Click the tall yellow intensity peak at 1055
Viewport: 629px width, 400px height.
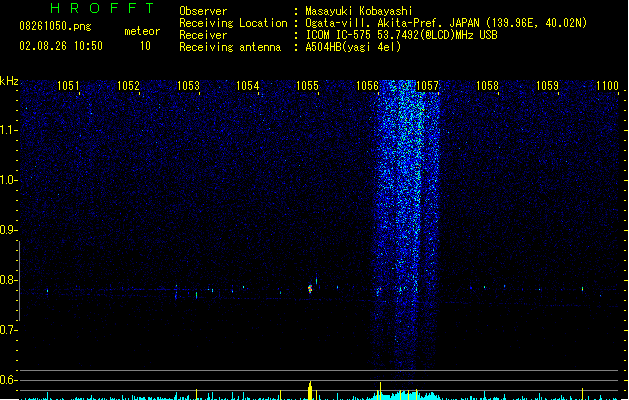(x=310, y=390)
